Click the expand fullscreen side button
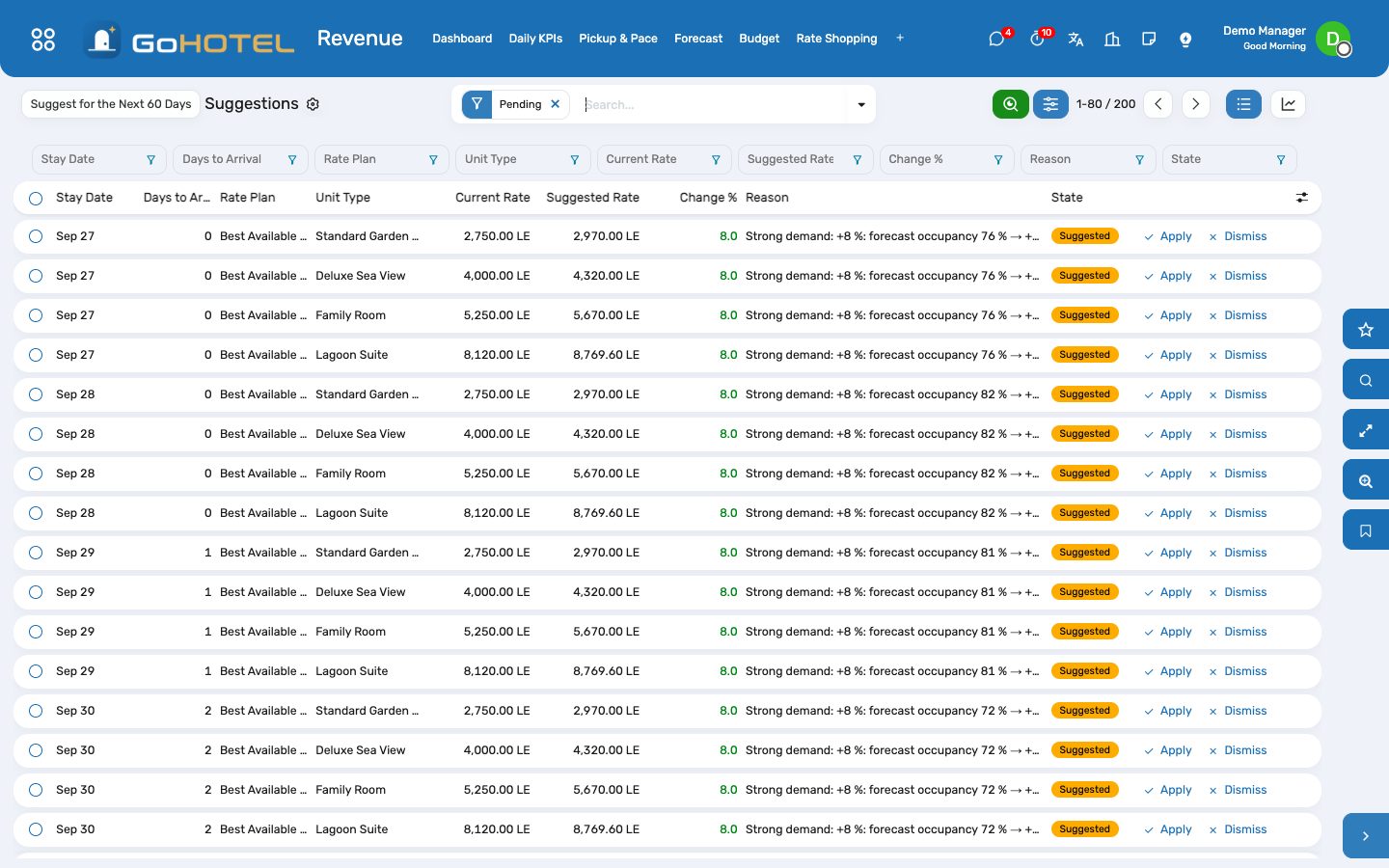The height and width of the screenshot is (868, 1389). click(1366, 430)
